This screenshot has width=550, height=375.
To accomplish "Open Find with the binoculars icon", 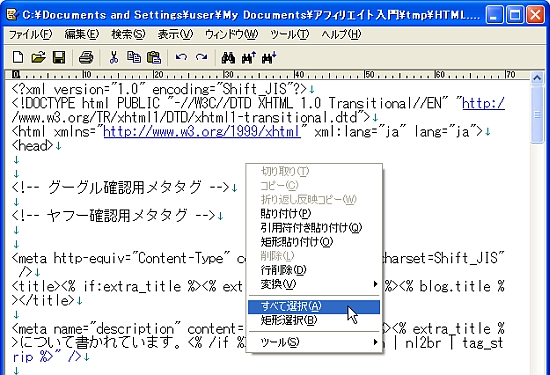I will point(228,58).
